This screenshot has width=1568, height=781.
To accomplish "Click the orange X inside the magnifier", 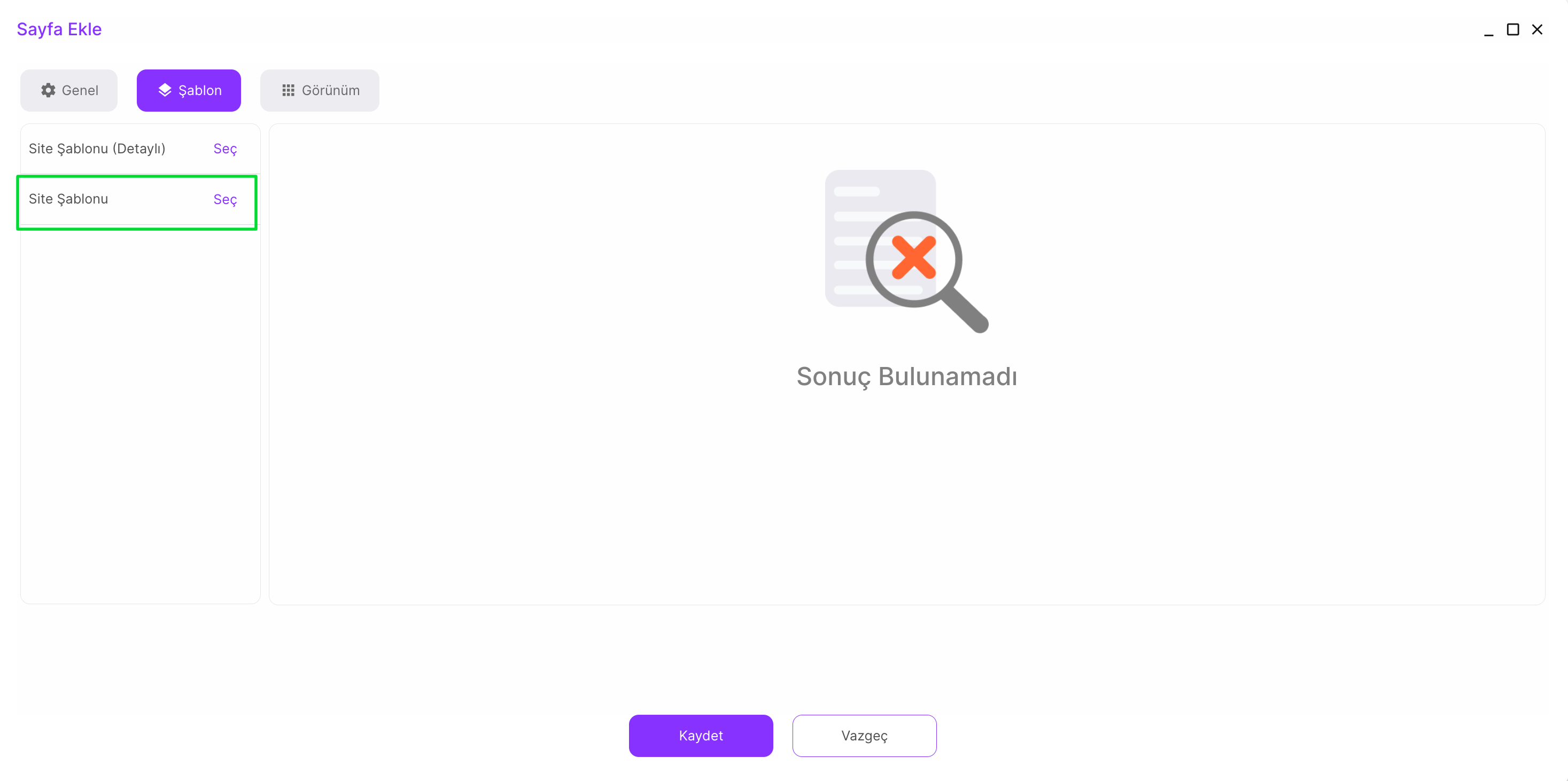I will click(913, 257).
